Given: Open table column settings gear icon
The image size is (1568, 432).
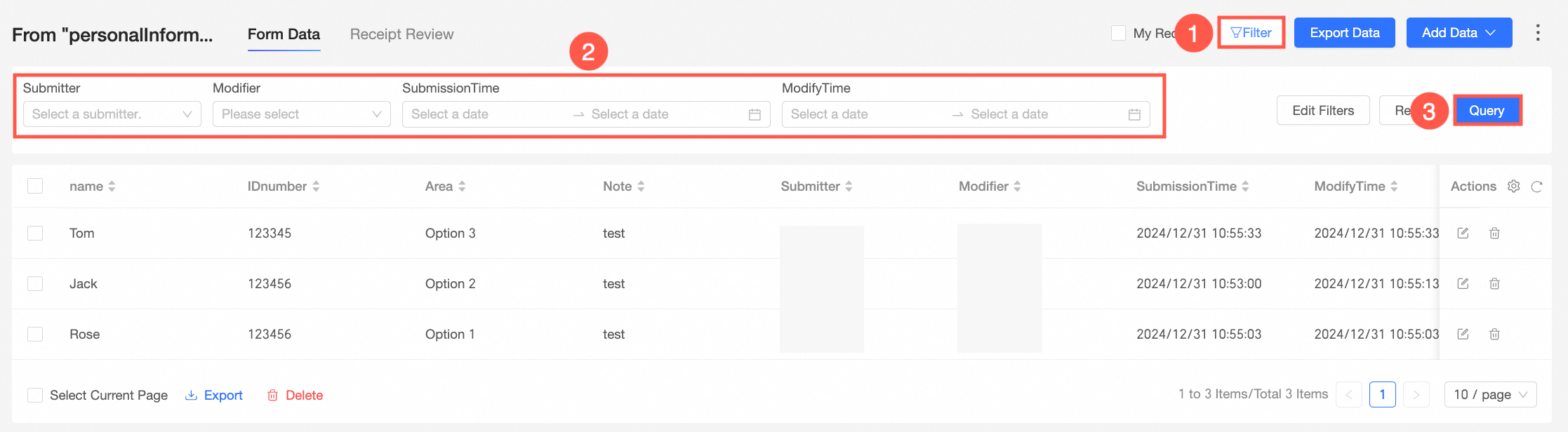Looking at the screenshot, I should [1514, 187].
